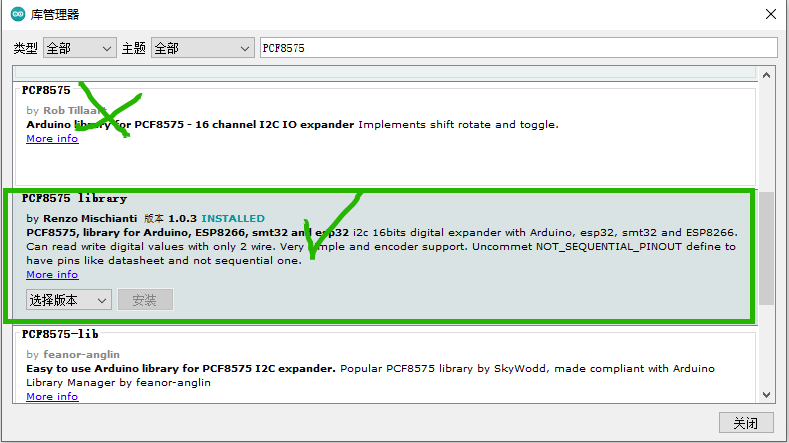The width and height of the screenshot is (789, 443).
Task: Click the scrollbar down arrow
Action: point(766,394)
